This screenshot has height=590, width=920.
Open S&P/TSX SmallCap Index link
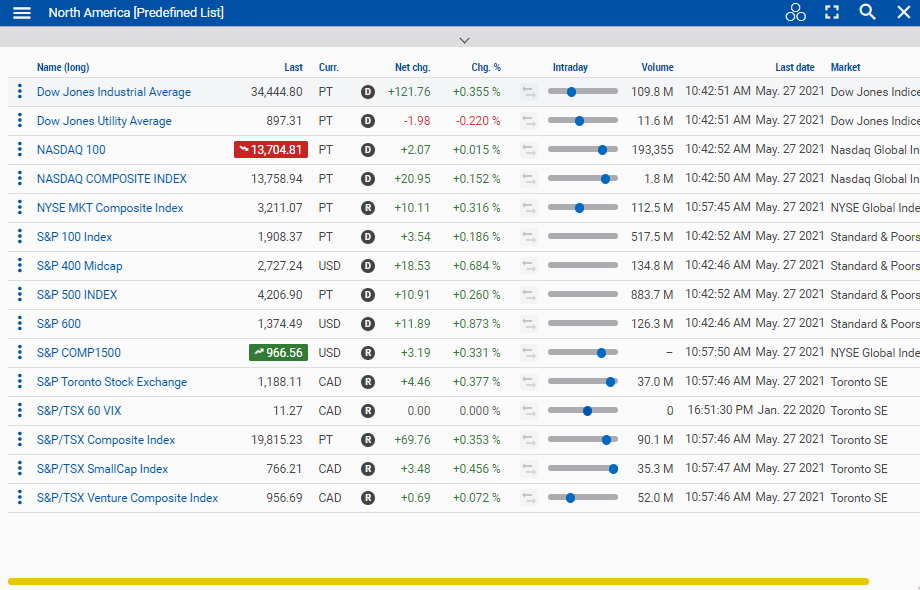click(x=103, y=469)
